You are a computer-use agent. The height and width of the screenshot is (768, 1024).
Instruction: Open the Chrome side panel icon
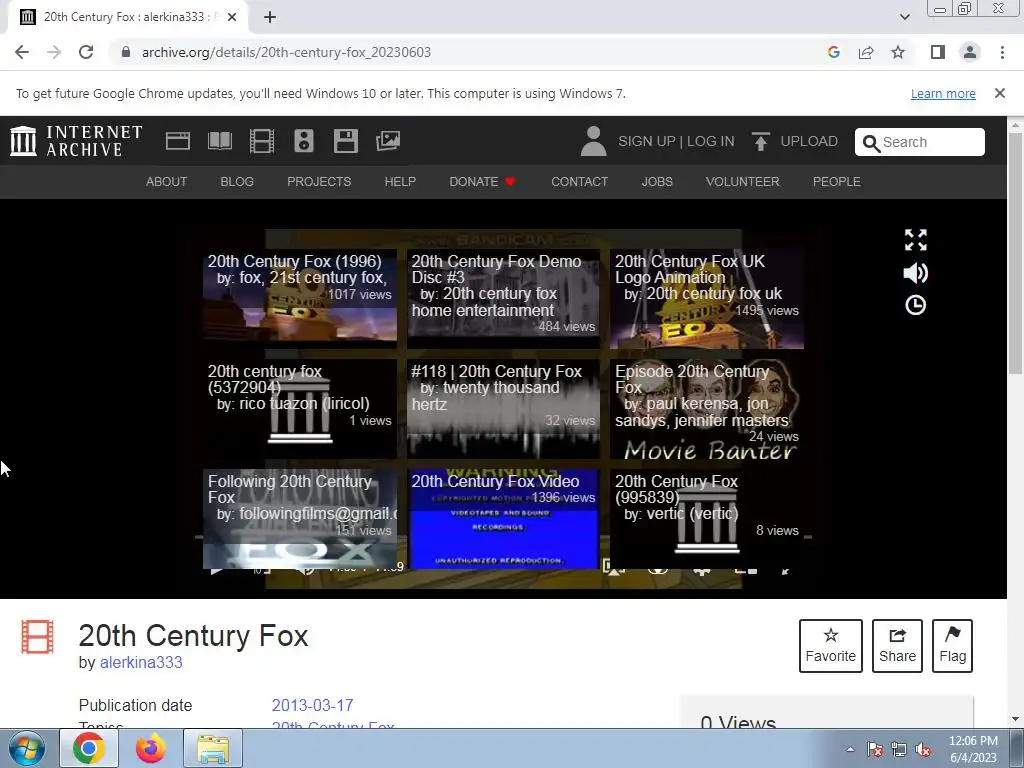coord(938,52)
